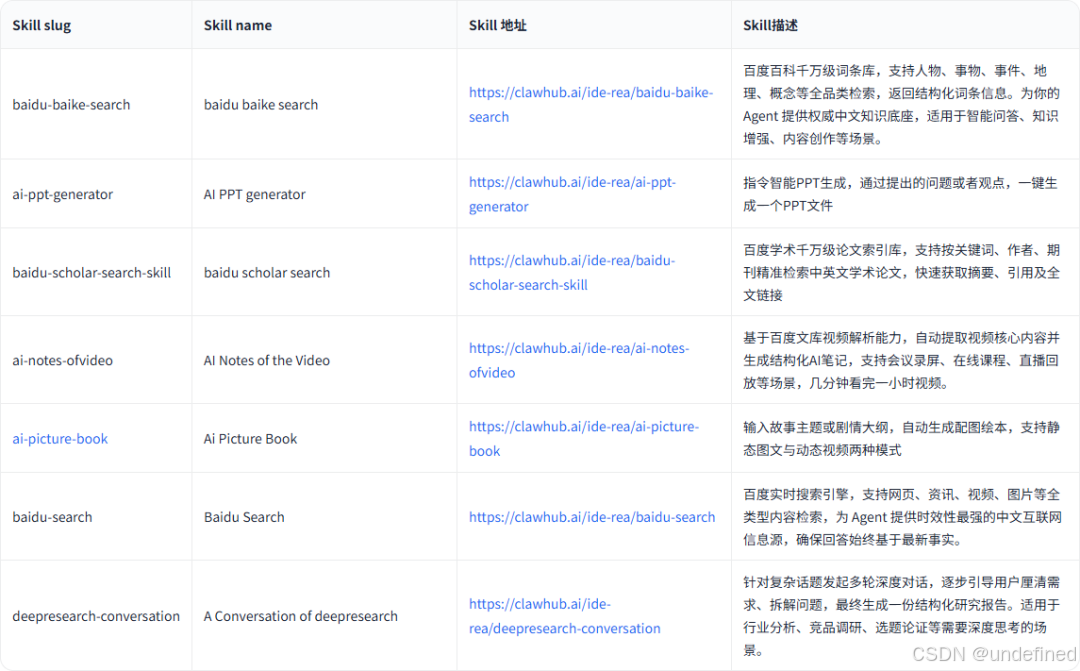This screenshot has width=1080, height=671.
Task: Open the baidu-search skill address
Action: [x=591, y=517]
